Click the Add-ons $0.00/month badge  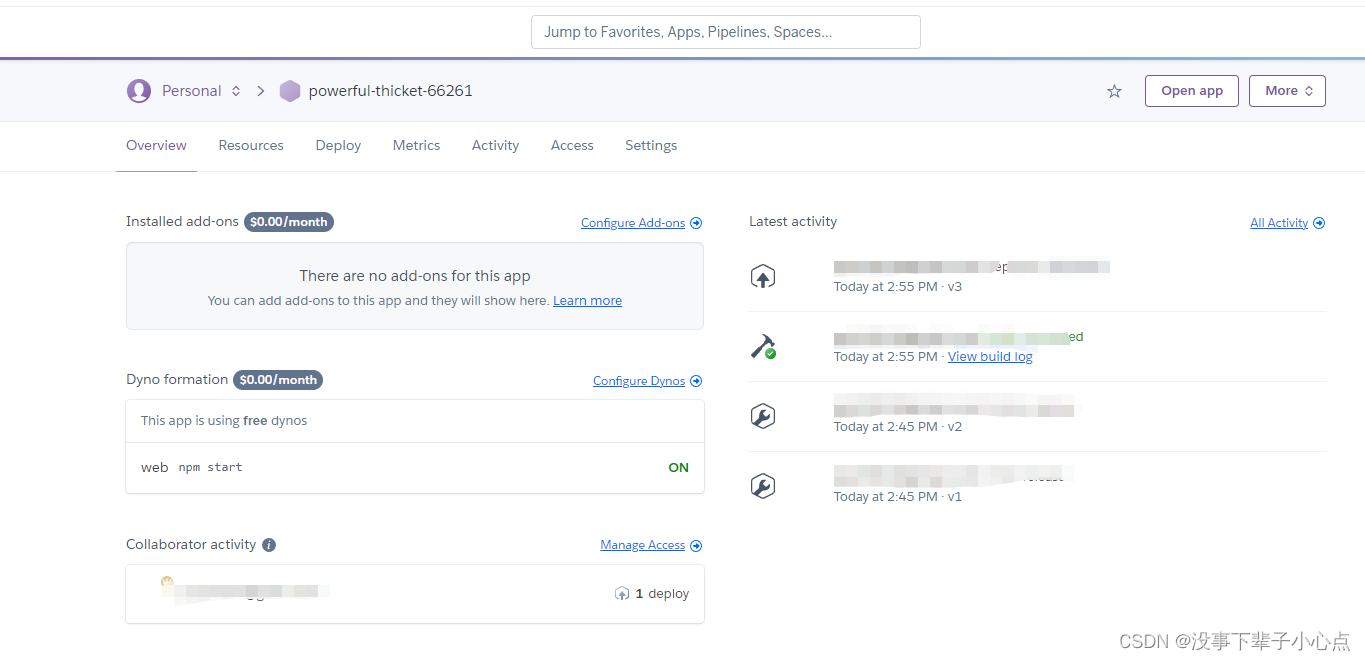coord(289,222)
